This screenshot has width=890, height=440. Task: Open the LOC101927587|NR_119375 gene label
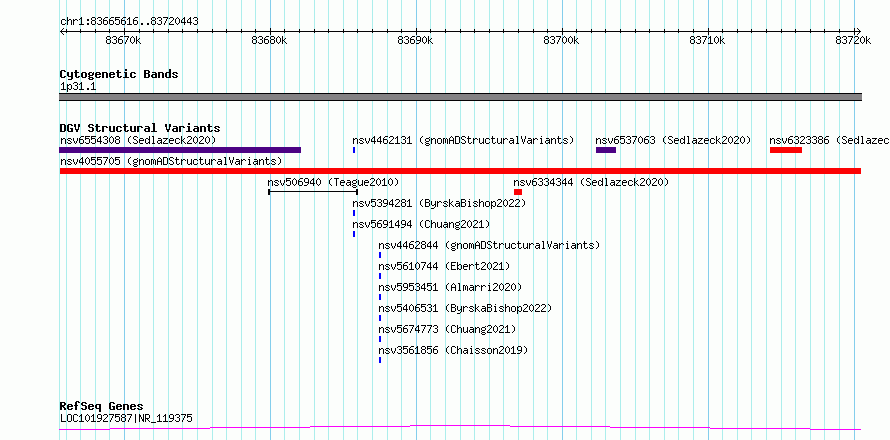click(x=126, y=418)
